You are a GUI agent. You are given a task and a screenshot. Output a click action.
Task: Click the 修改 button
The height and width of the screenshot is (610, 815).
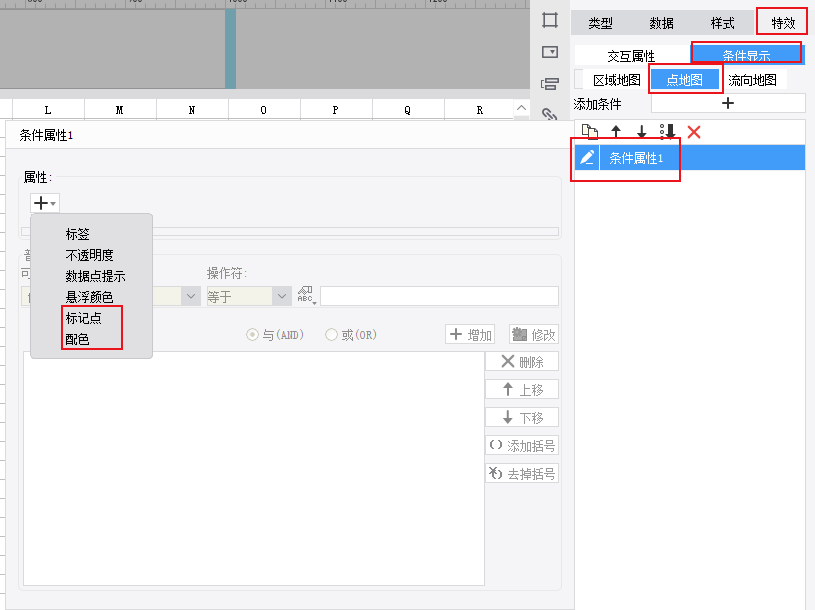click(x=534, y=334)
